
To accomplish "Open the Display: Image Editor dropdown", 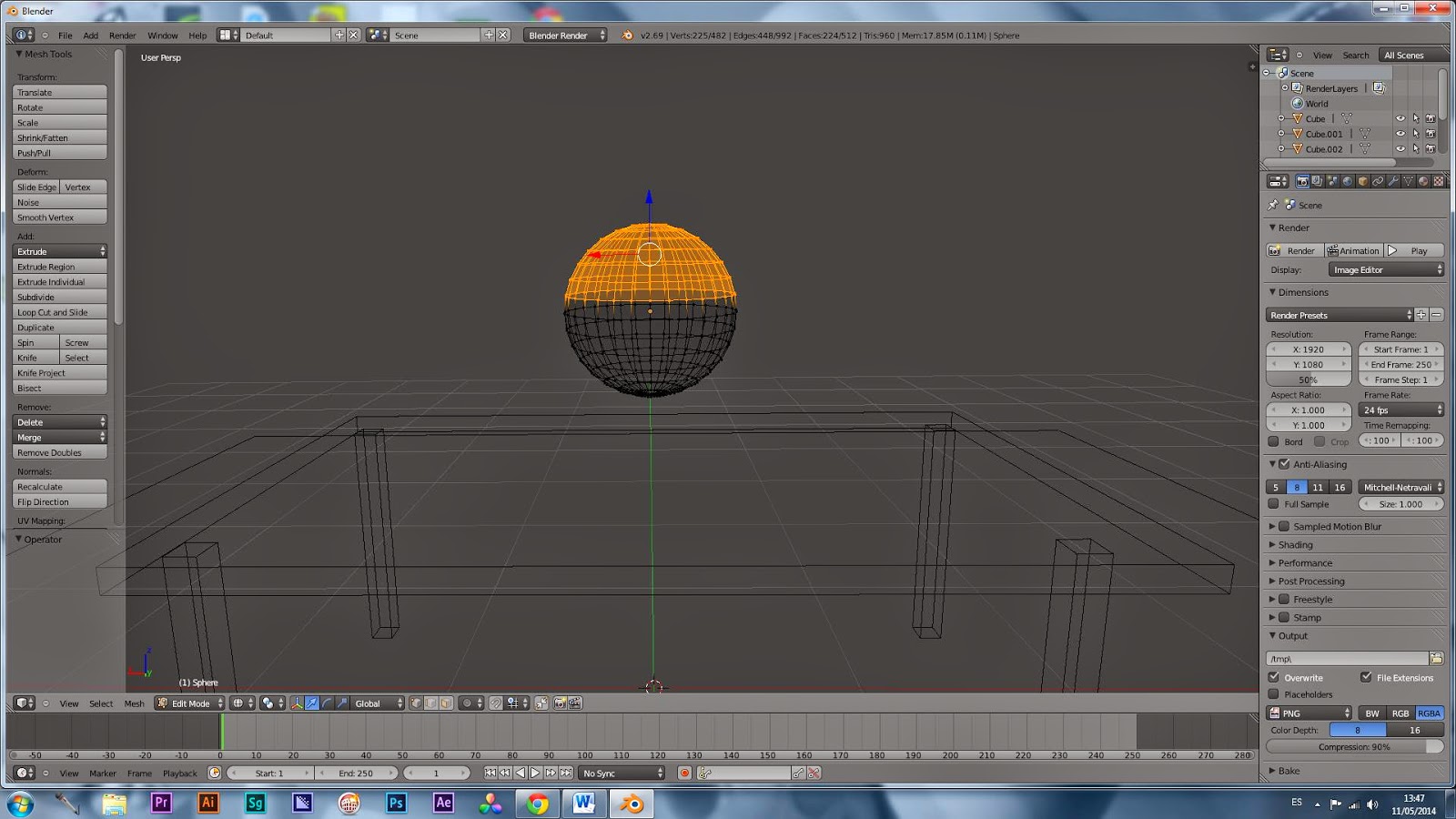I will (x=1386, y=269).
